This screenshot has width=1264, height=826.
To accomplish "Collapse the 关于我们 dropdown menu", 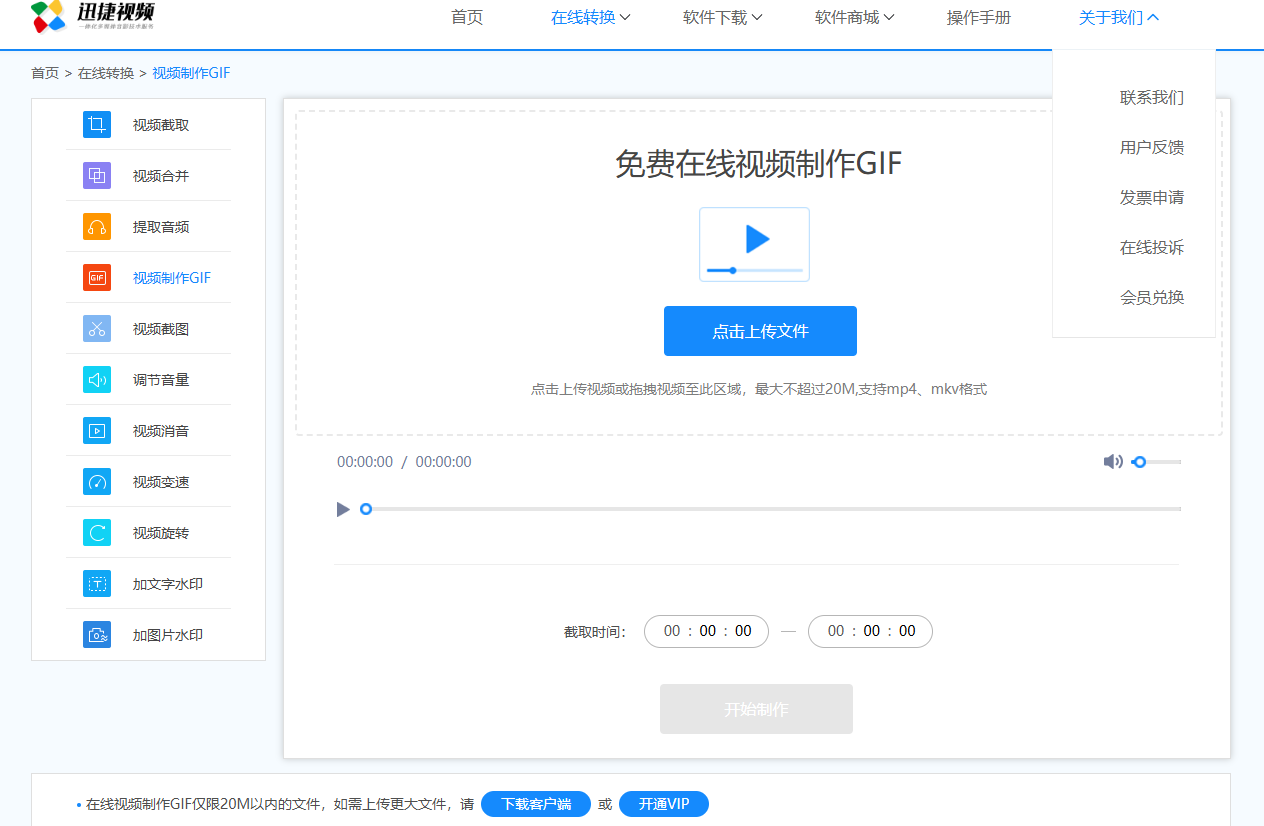I will 1118,17.
